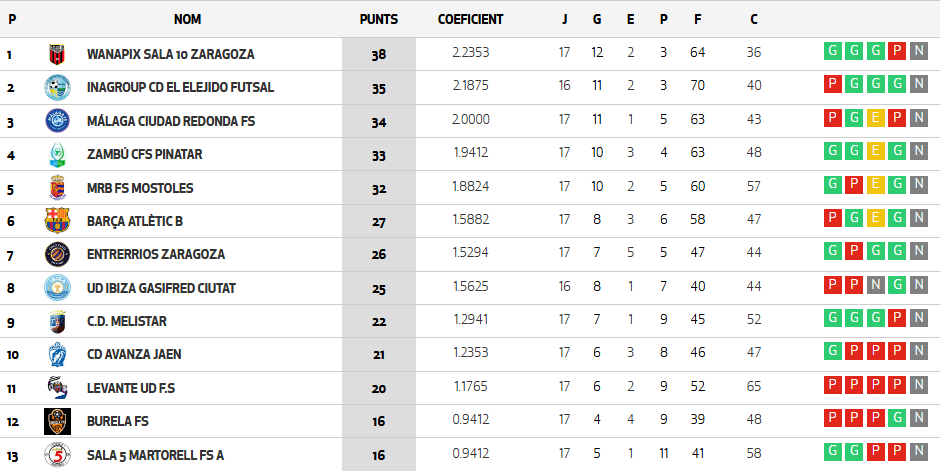Click the Entrerrios Zaragoza team badge
This screenshot has height=471, width=940.
[57, 254]
